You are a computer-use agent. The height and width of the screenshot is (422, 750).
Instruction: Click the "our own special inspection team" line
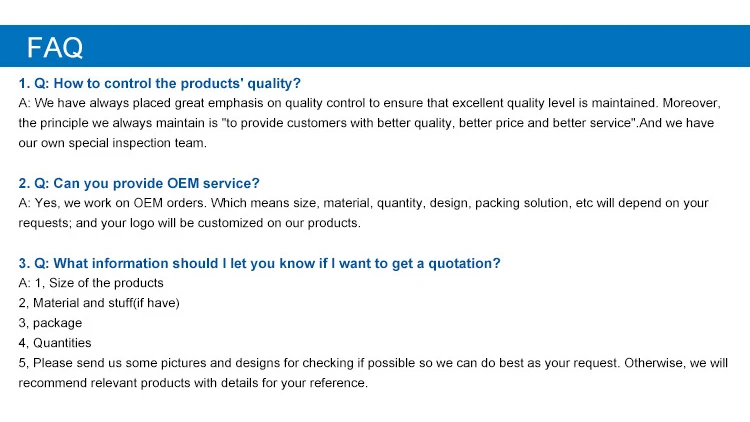click(112, 143)
